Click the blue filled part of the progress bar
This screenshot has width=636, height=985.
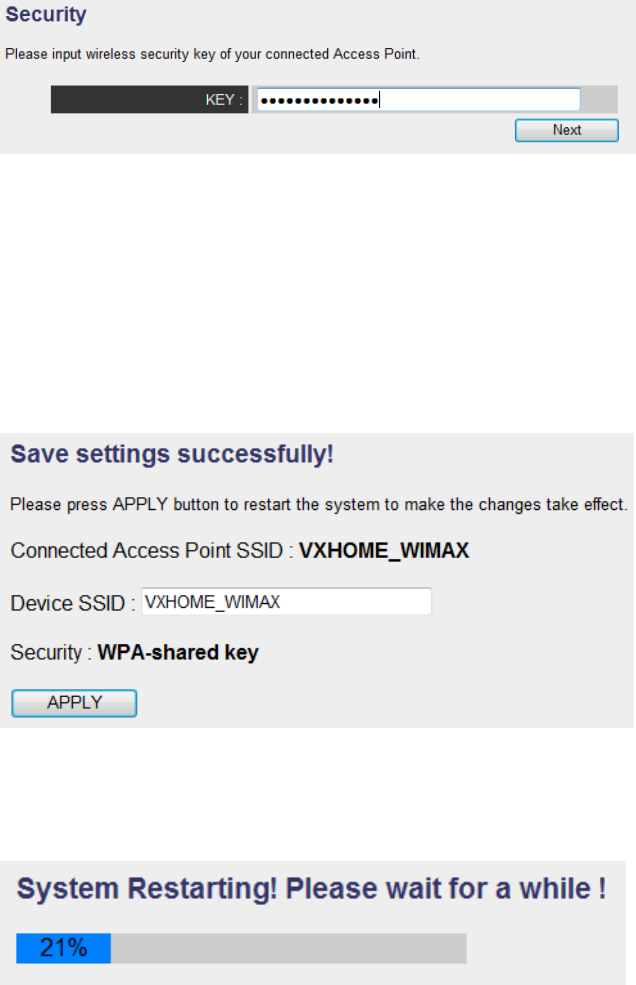tap(63, 948)
